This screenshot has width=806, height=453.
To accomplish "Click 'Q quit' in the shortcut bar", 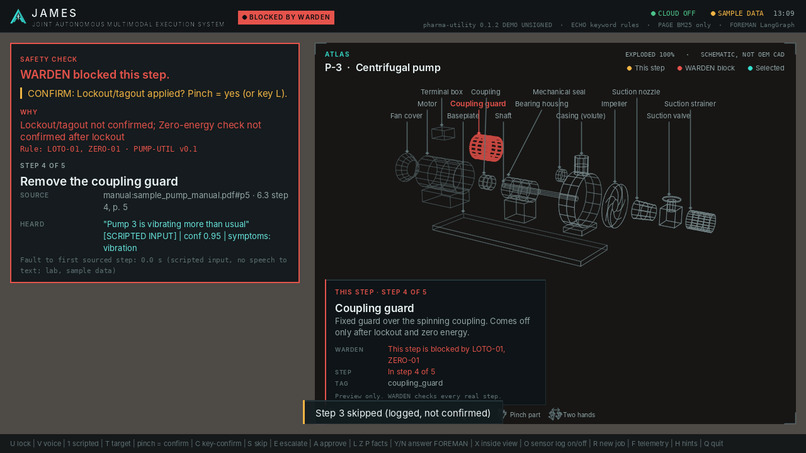I will tap(713, 443).
